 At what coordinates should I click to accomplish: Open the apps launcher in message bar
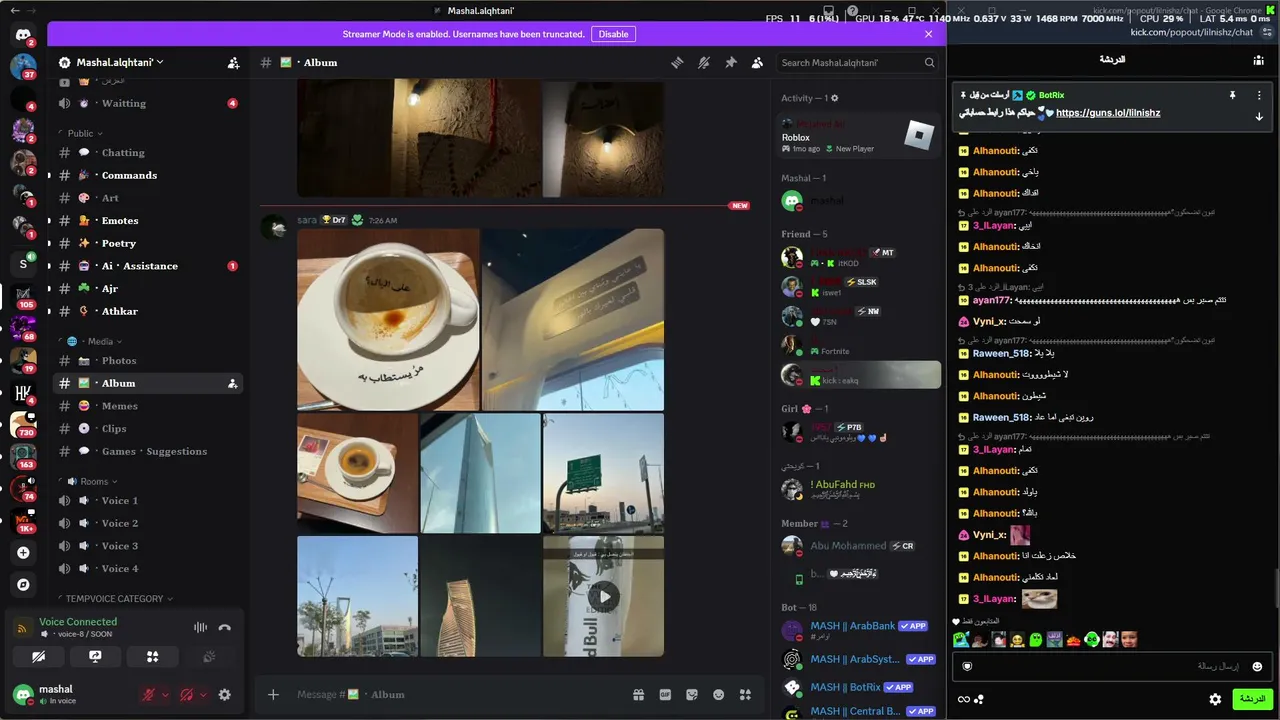[745, 695]
